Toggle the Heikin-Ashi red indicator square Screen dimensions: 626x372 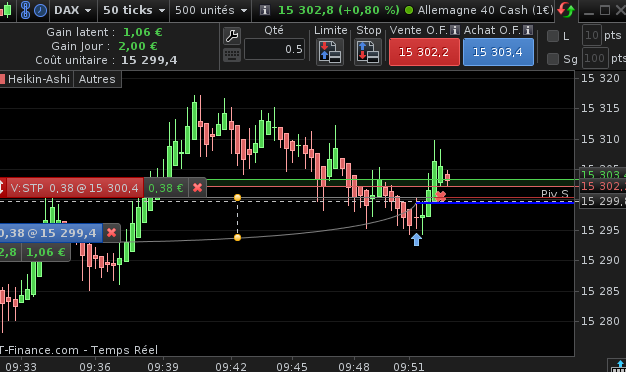(x=2, y=79)
